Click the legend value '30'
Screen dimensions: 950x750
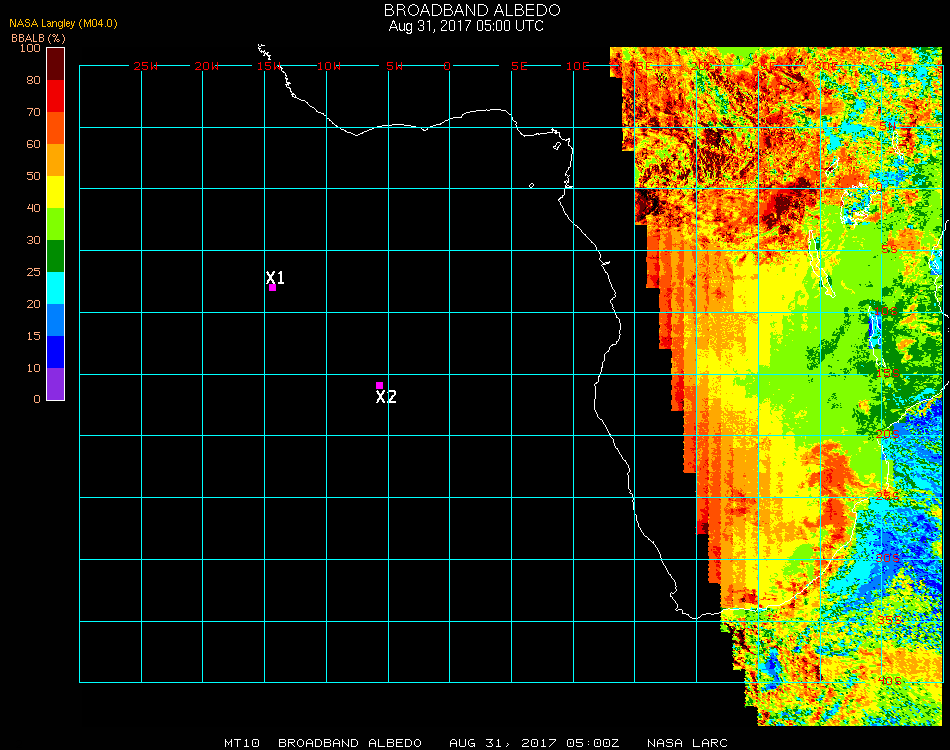click(x=33, y=241)
